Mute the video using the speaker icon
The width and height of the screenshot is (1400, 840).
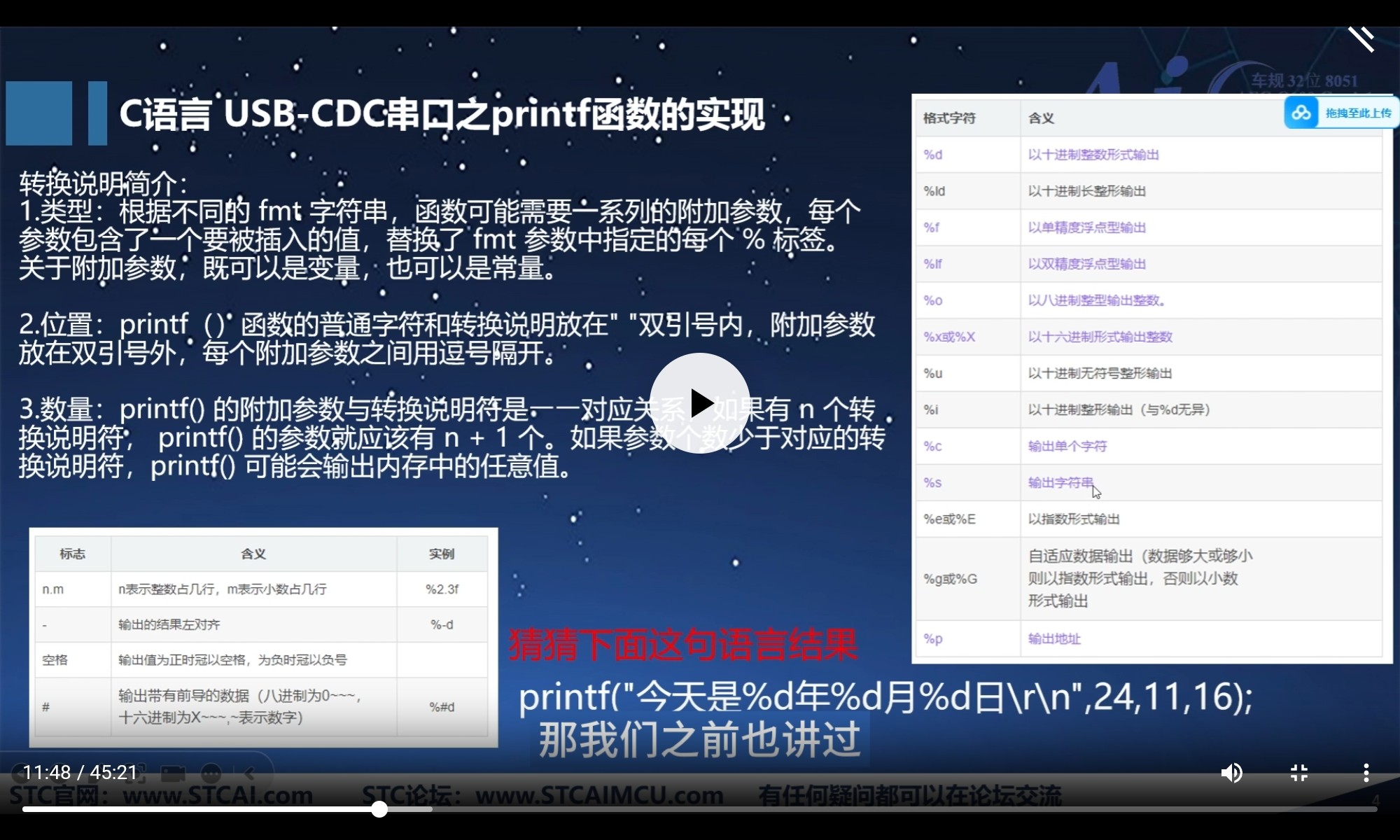coord(1231,773)
